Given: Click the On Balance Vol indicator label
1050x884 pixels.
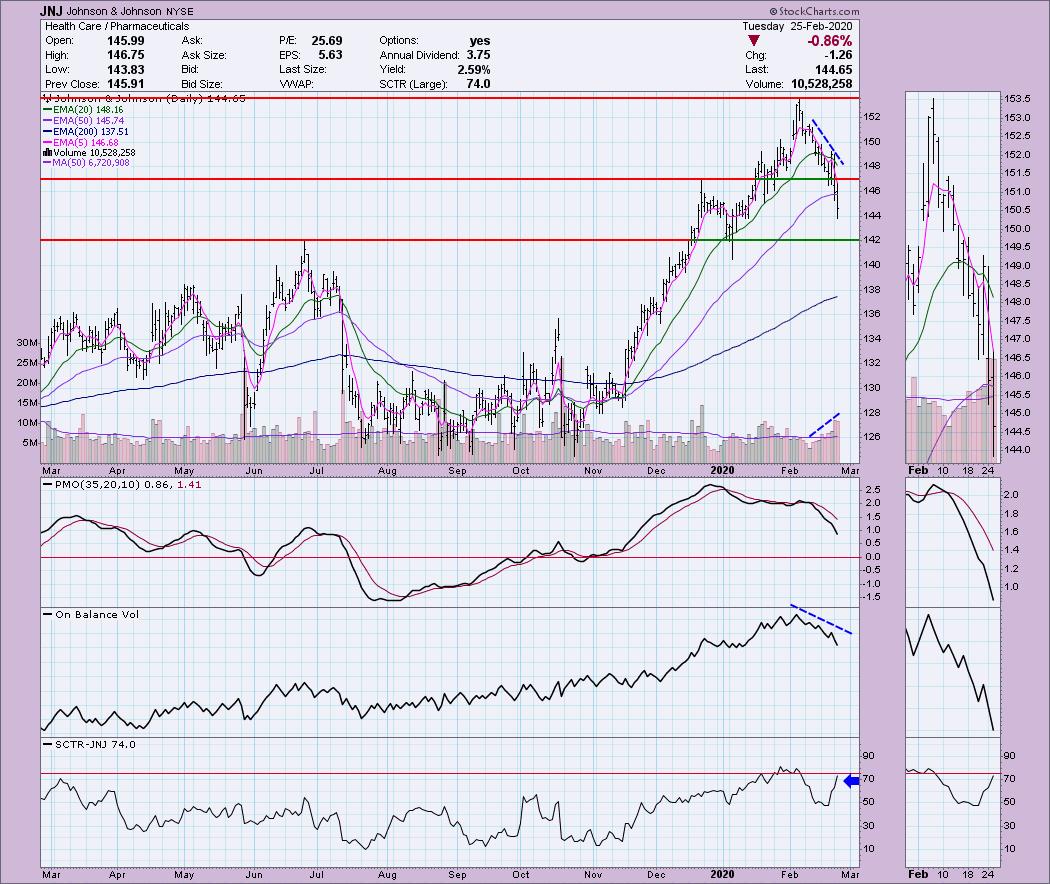Looking at the screenshot, I should click(x=97, y=614).
